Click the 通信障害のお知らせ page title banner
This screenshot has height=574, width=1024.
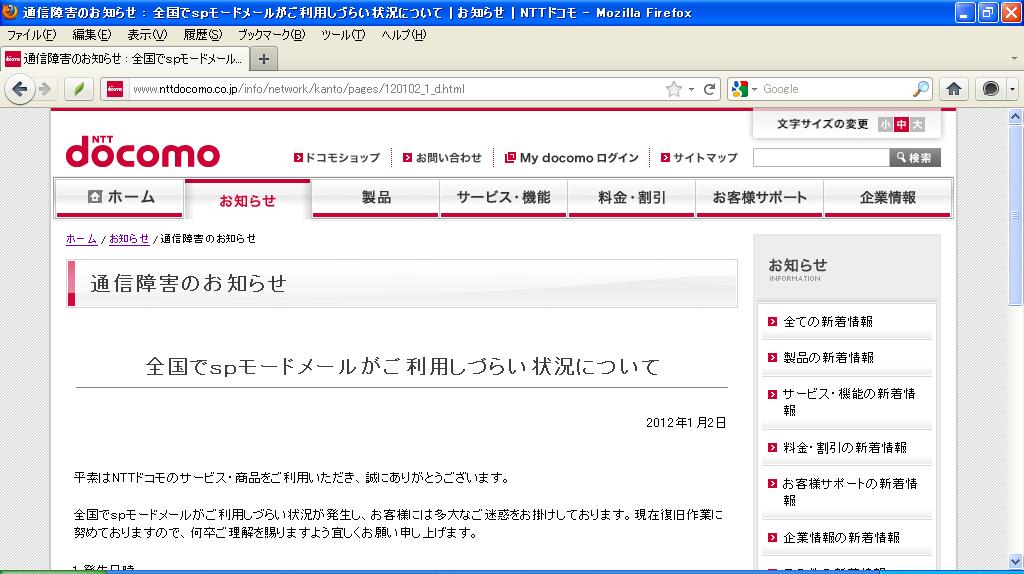click(402, 283)
